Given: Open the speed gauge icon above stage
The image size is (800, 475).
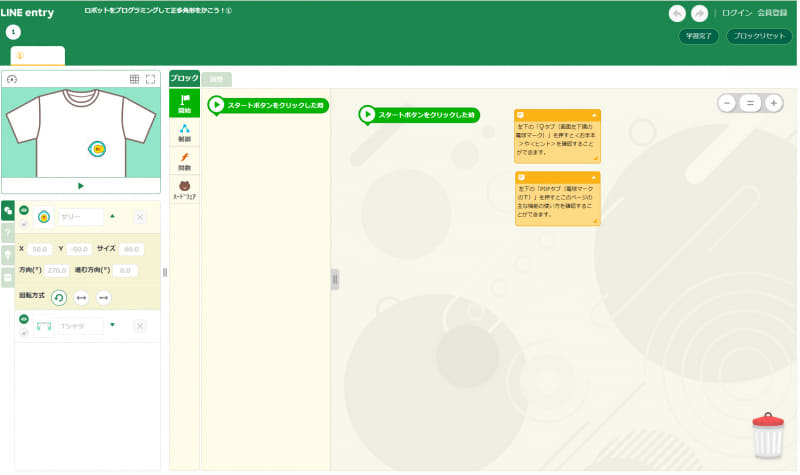Looking at the screenshot, I should 12,79.
